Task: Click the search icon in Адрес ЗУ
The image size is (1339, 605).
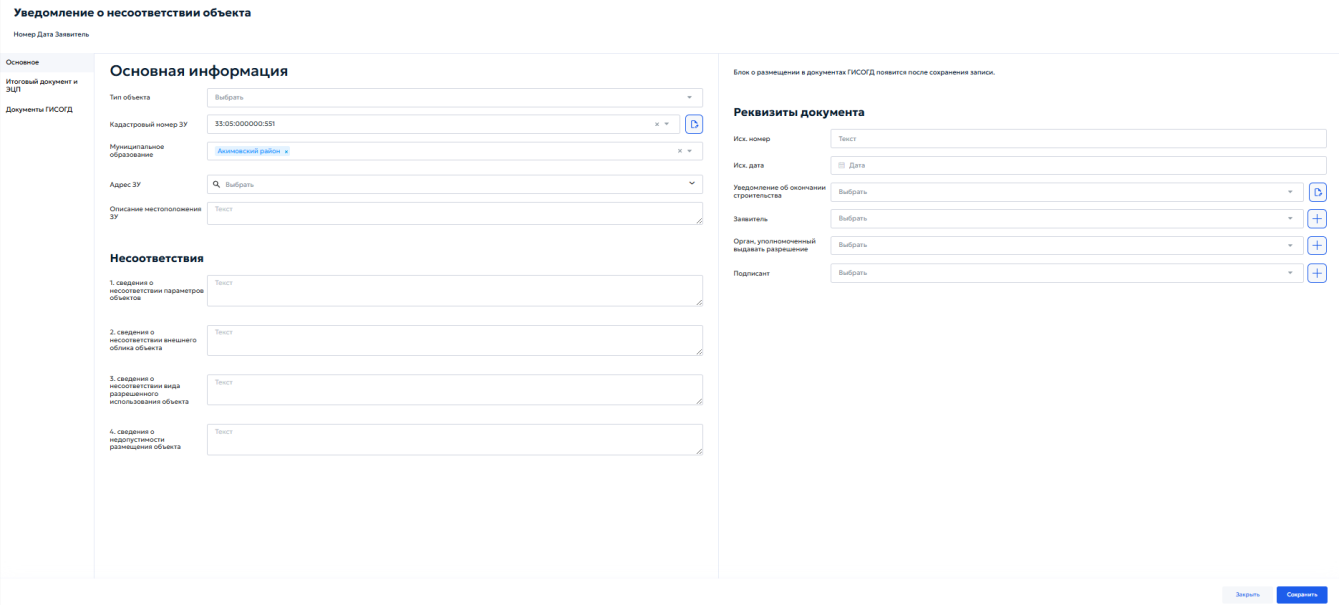Action: click(x=217, y=184)
